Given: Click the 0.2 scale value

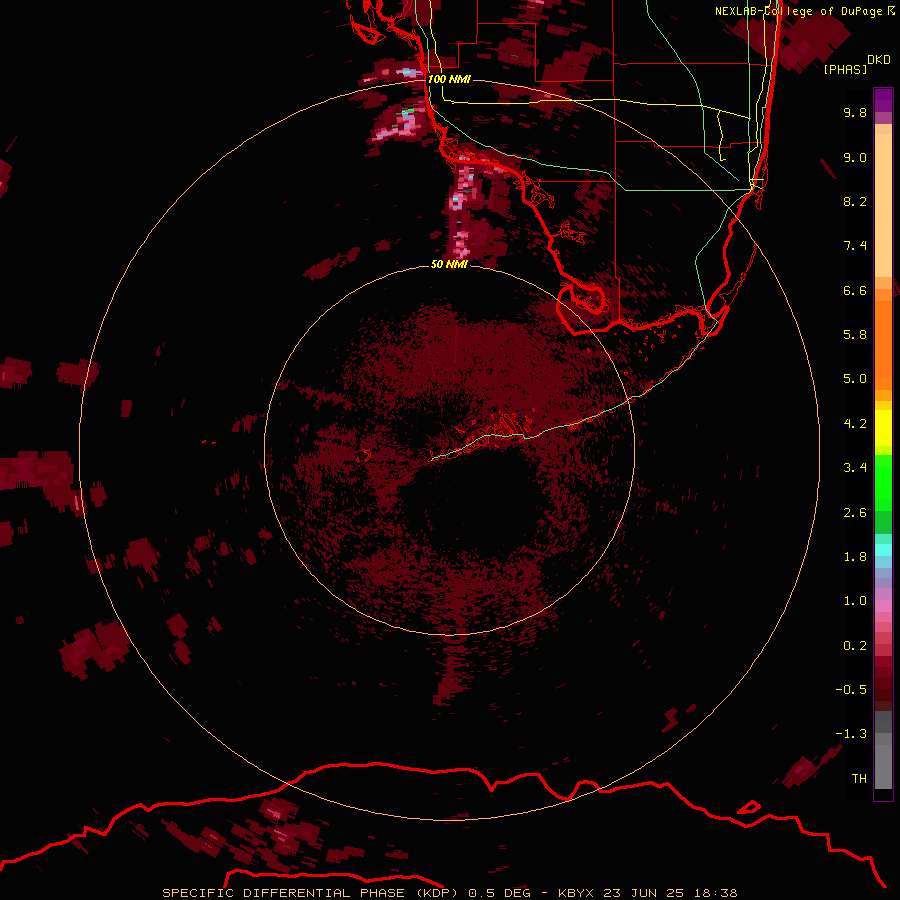Looking at the screenshot, I should pyautogui.click(x=855, y=646).
